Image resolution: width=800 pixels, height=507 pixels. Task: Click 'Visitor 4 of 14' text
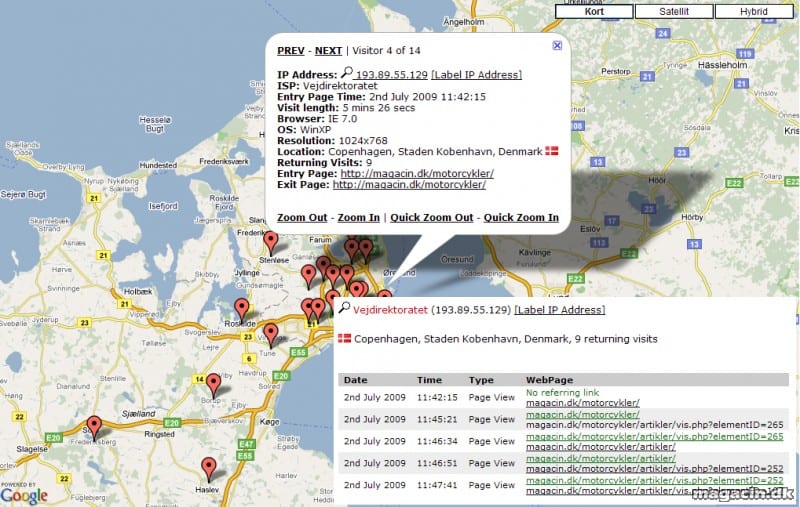(x=386, y=50)
